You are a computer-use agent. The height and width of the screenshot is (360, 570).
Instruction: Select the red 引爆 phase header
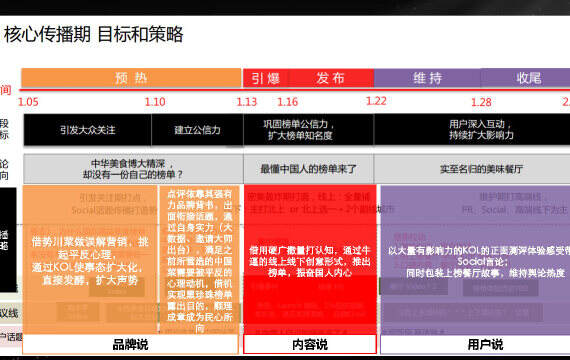click(x=266, y=78)
